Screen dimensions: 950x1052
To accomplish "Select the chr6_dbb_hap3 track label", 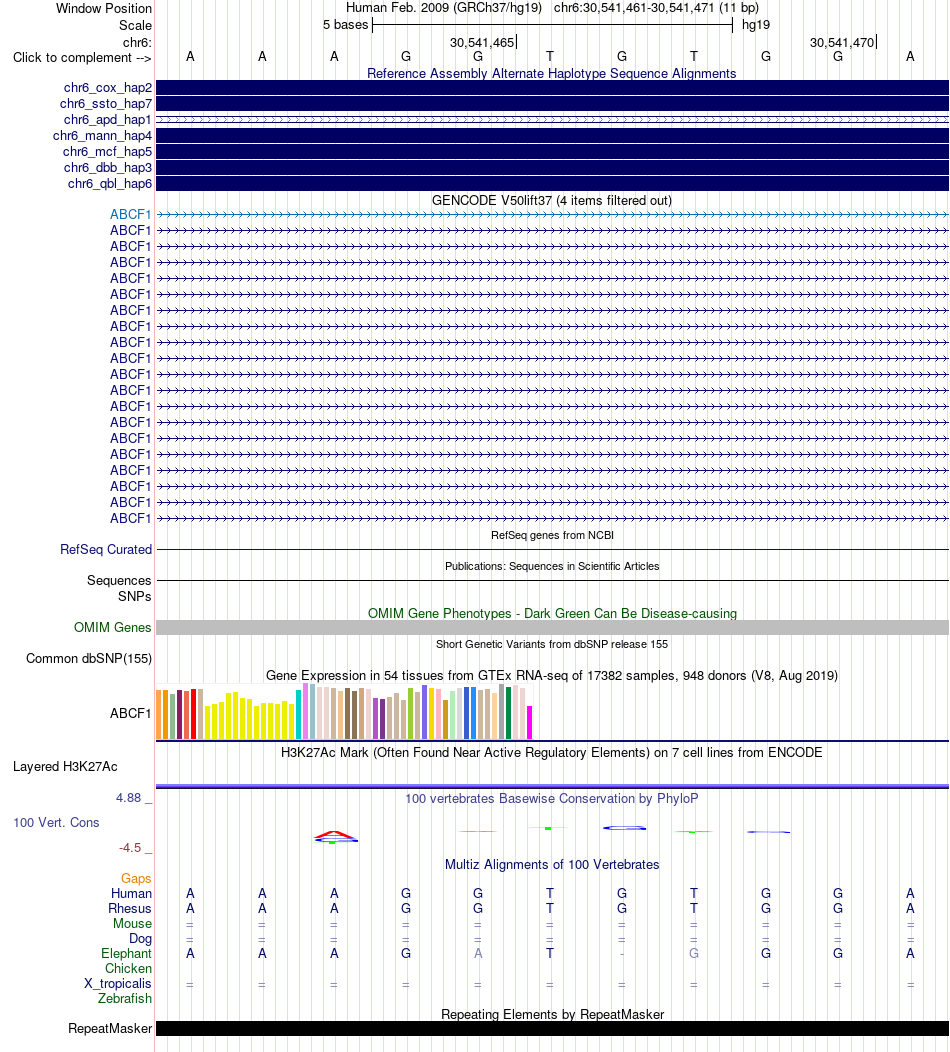I will (108, 168).
